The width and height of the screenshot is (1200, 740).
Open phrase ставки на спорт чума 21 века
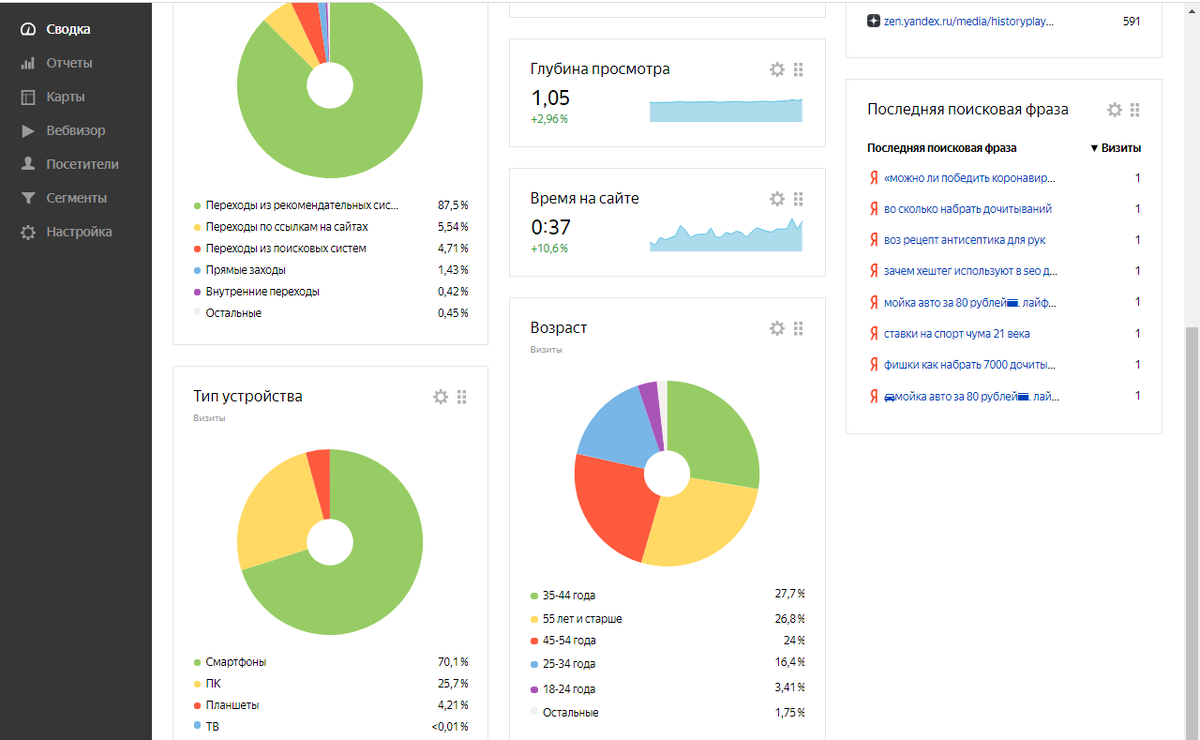pos(957,333)
